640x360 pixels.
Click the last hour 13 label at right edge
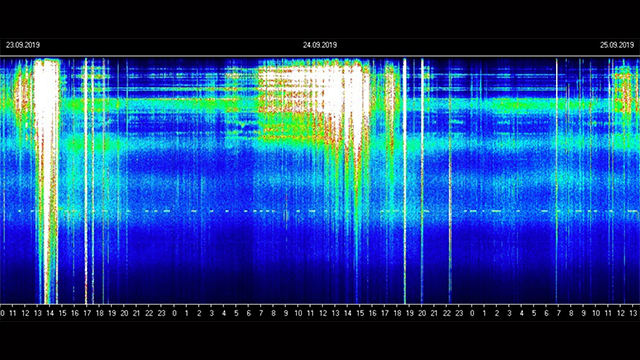pyautogui.click(x=633, y=313)
